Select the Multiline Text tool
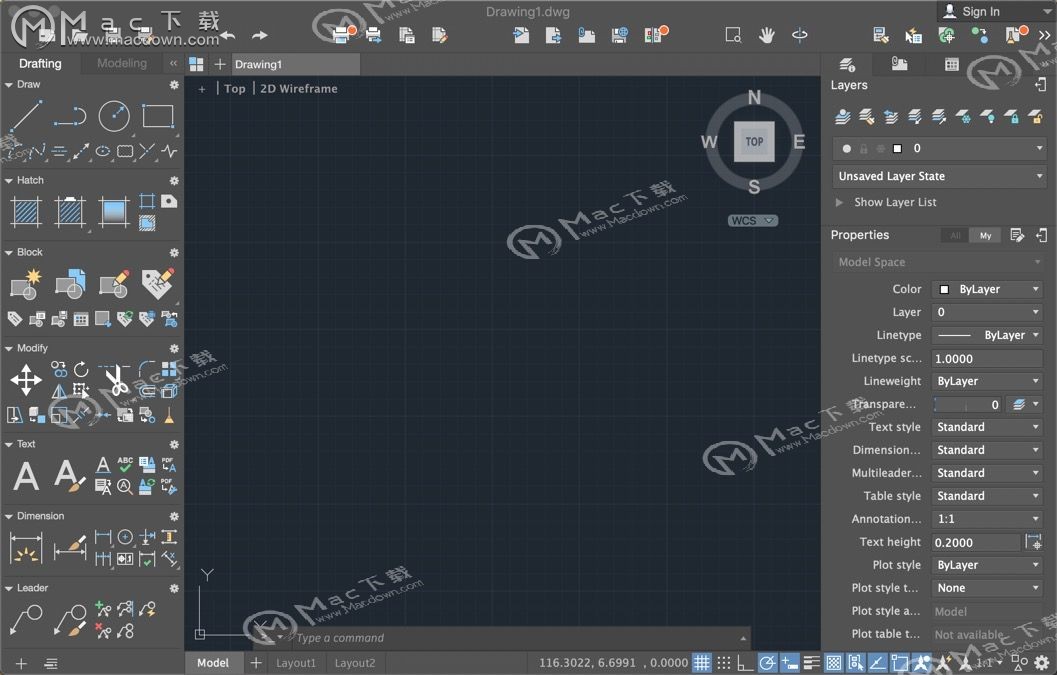Screen dimensions: 1057x675 coord(26,475)
